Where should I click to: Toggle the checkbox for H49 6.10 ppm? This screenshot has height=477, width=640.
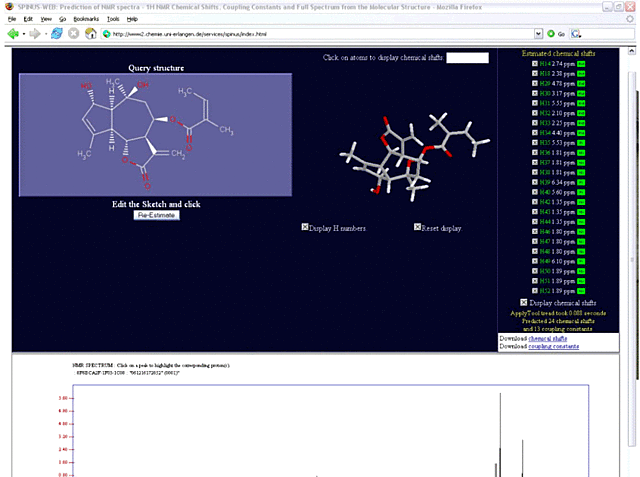click(x=535, y=261)
